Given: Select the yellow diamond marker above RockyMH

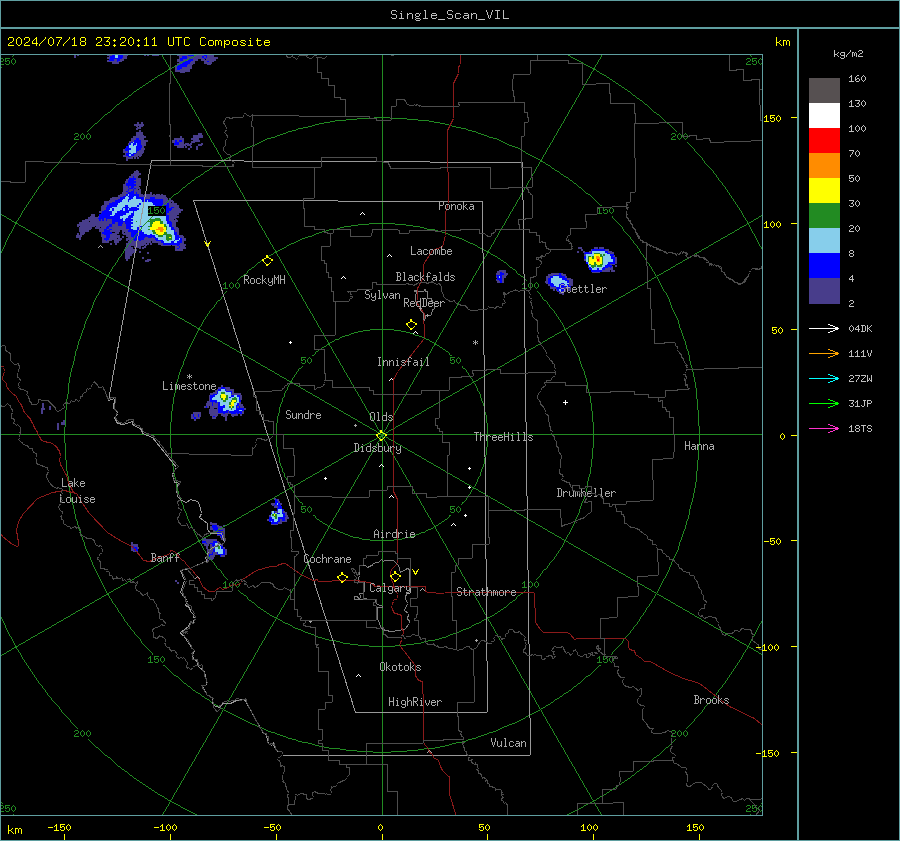Looking at the screenshot, I should click(267, 261).
